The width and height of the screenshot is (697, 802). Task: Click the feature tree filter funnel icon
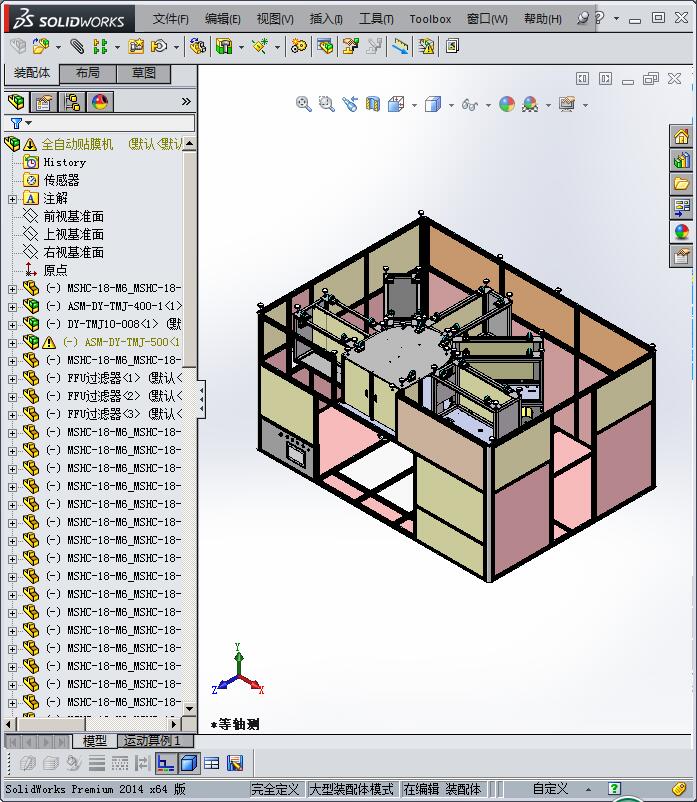click(16, 123)
